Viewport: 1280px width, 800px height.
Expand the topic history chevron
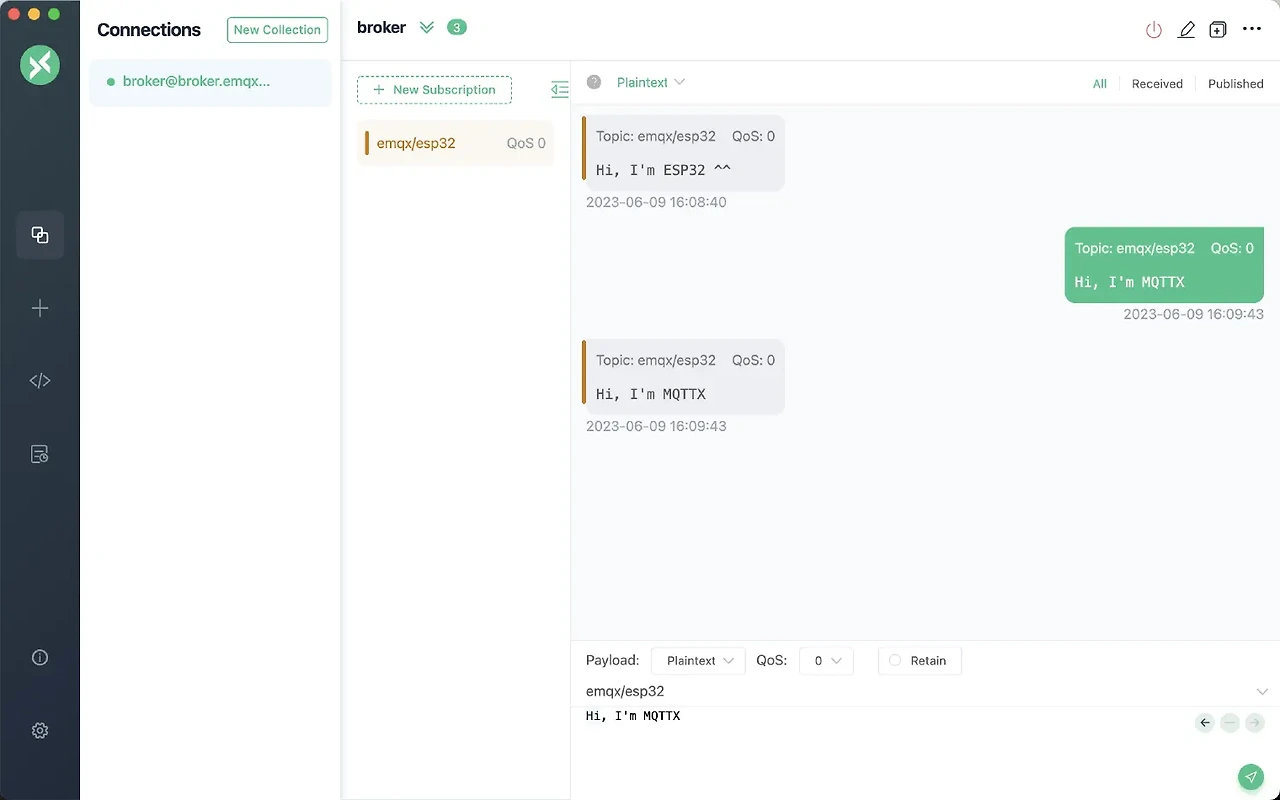pyautogui.click(x=1262, y=692)
